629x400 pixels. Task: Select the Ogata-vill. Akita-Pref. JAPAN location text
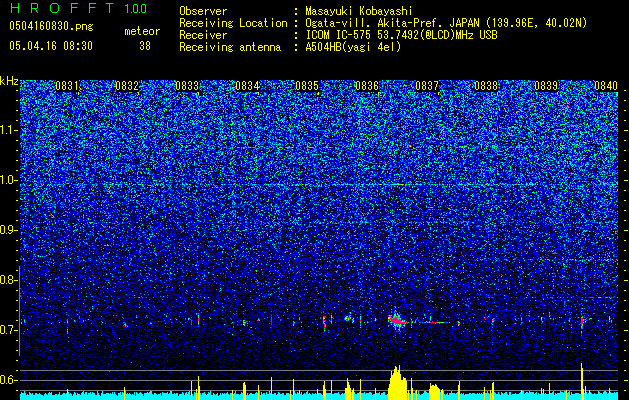446,23
